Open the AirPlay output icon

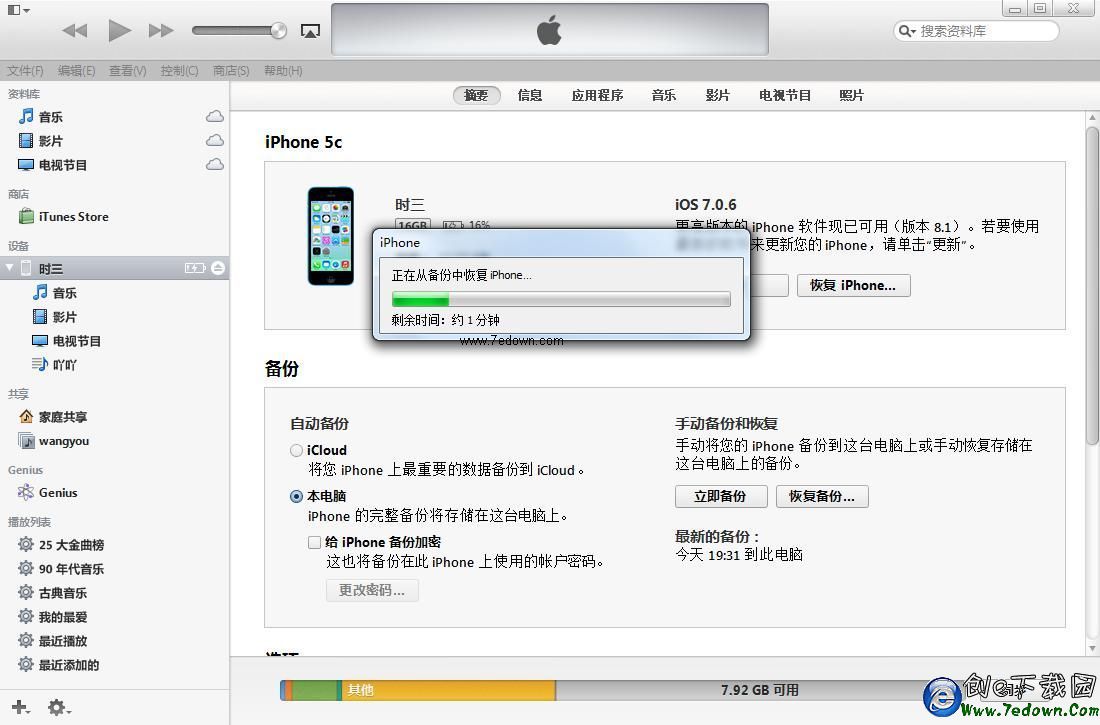point(310,31)
